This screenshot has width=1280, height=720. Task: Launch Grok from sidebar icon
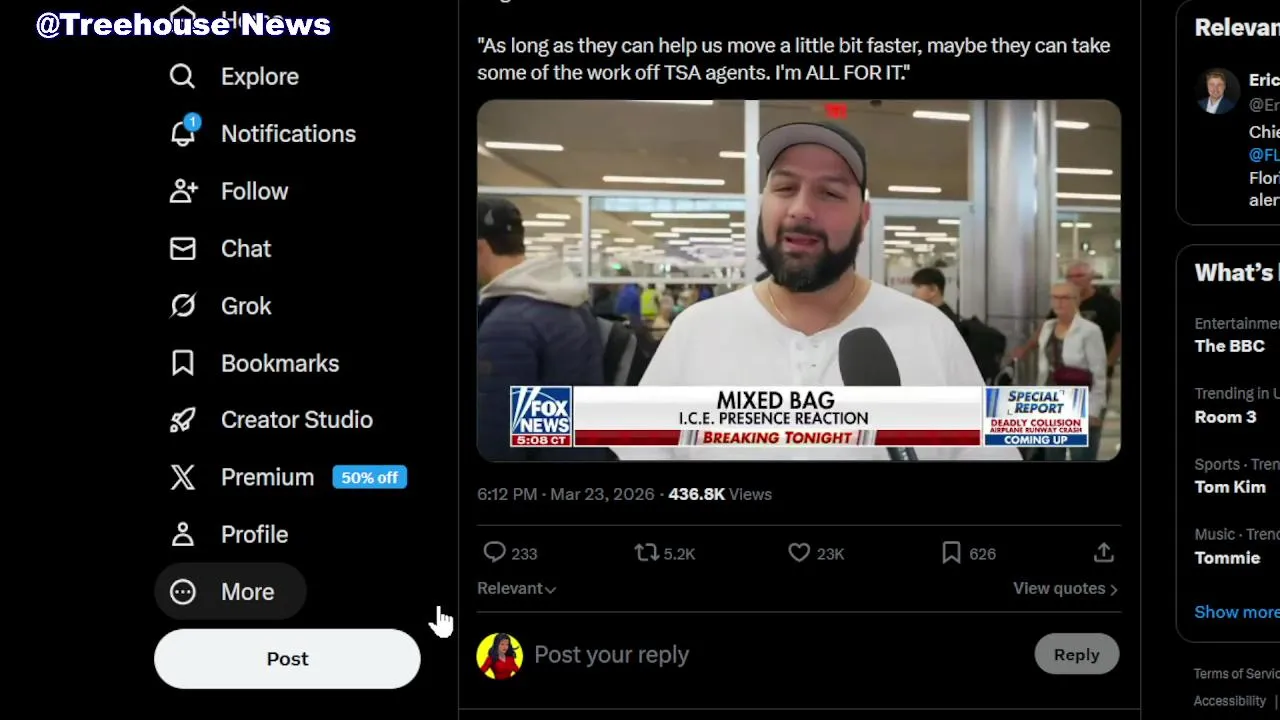tap(182, 305)
